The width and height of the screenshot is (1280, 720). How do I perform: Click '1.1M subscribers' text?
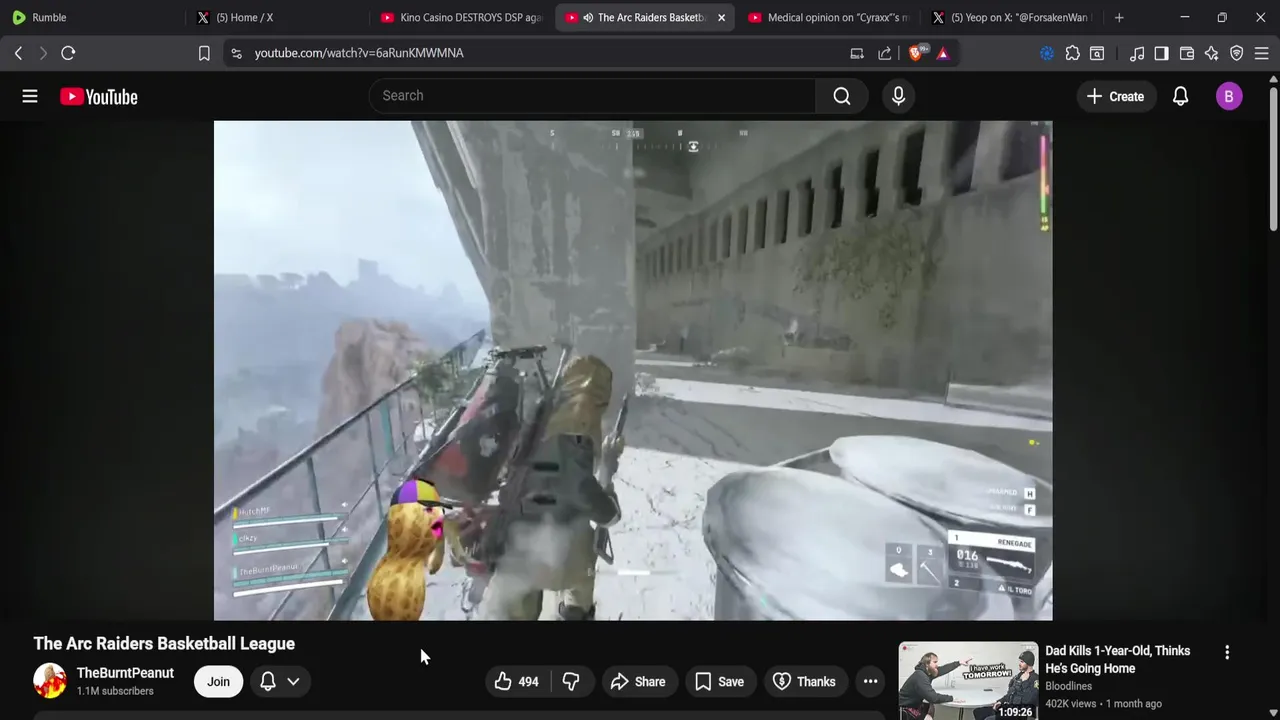[115, 691]
